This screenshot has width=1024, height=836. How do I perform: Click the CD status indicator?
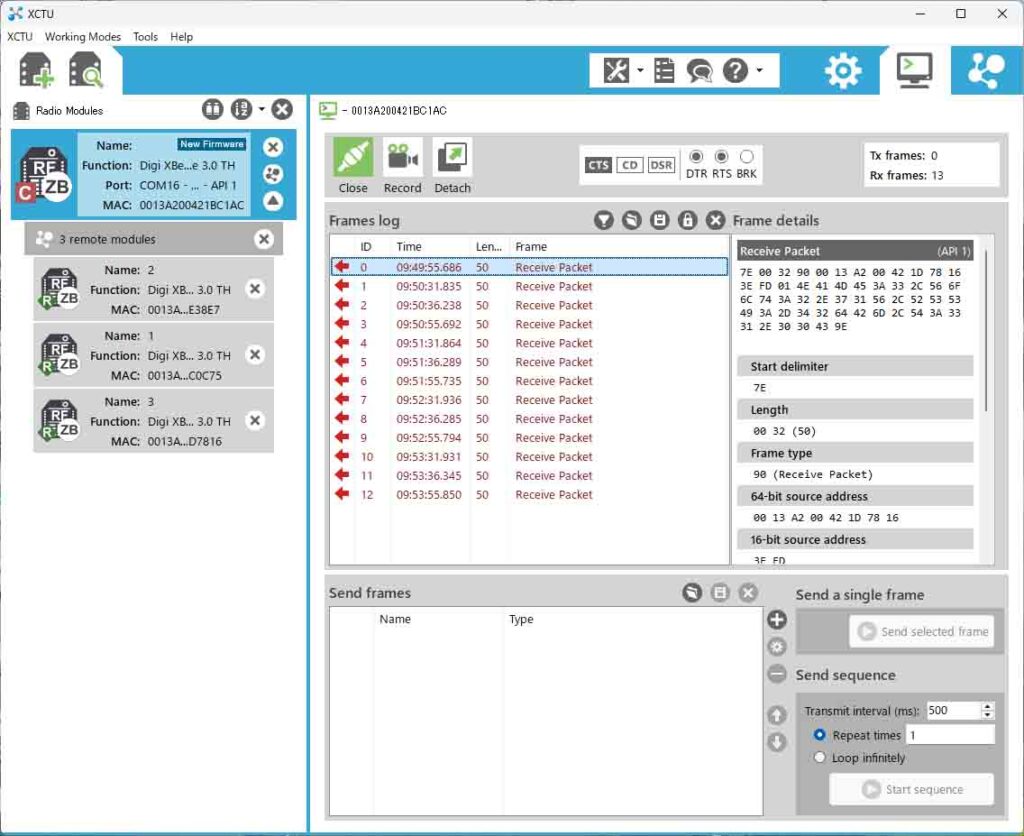coord(630,165)
